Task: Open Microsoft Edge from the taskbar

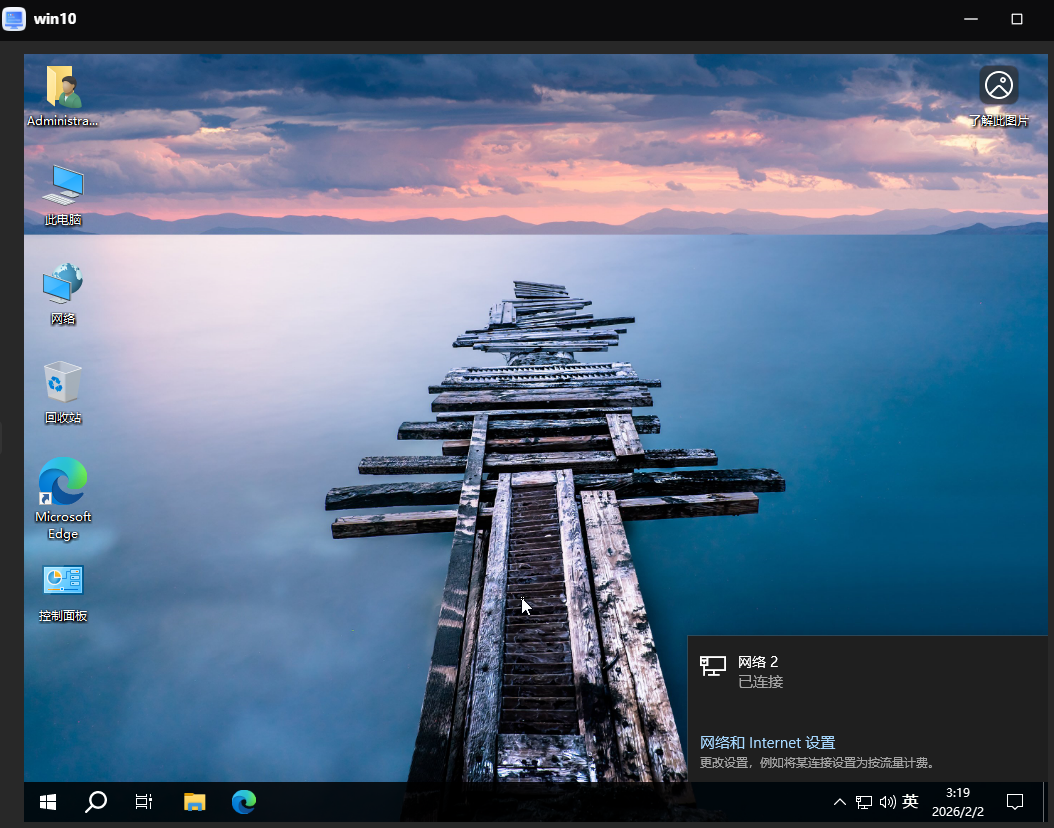Action: coord(243,801)
